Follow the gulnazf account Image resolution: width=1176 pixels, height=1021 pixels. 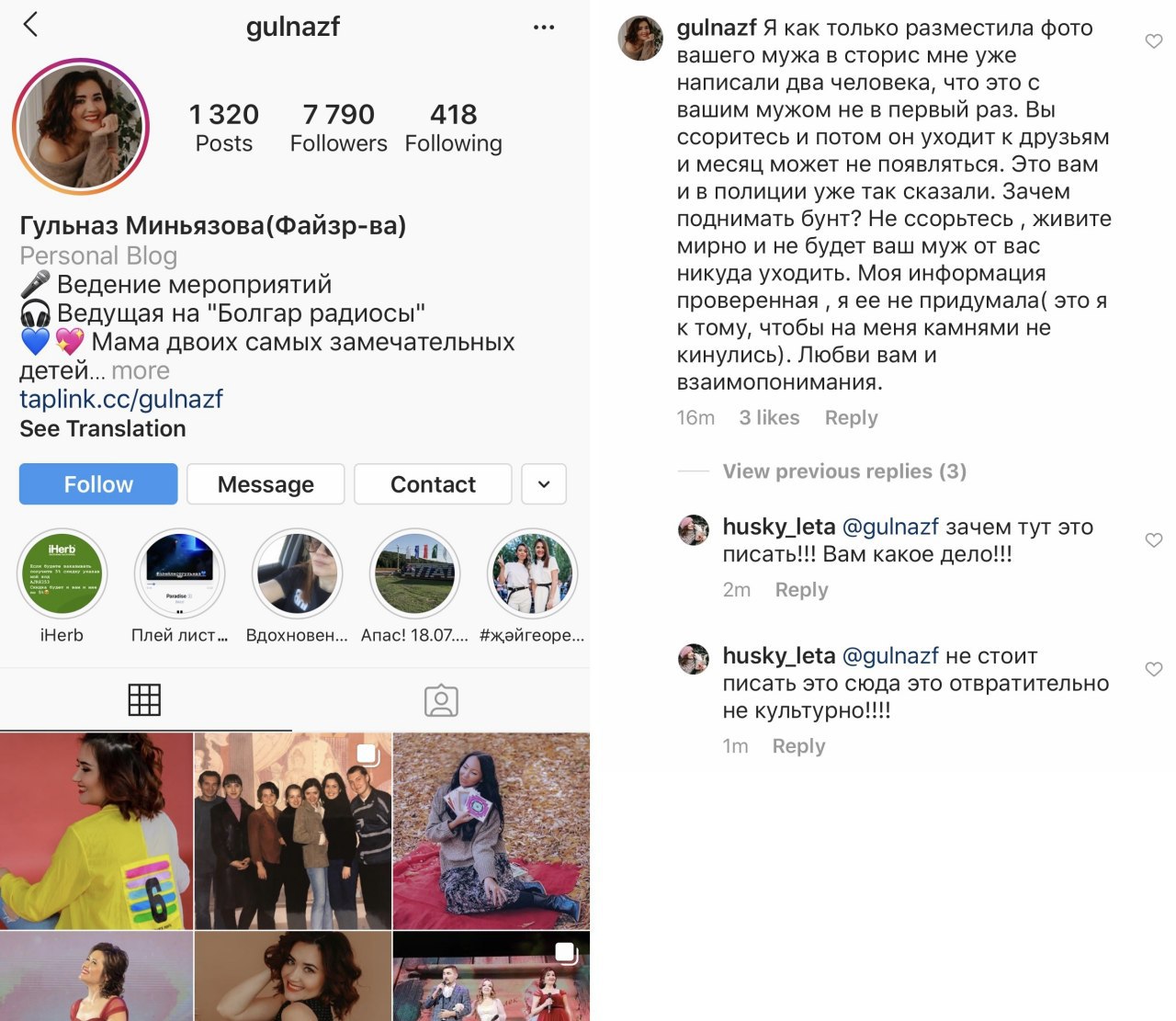coord(98,483)
